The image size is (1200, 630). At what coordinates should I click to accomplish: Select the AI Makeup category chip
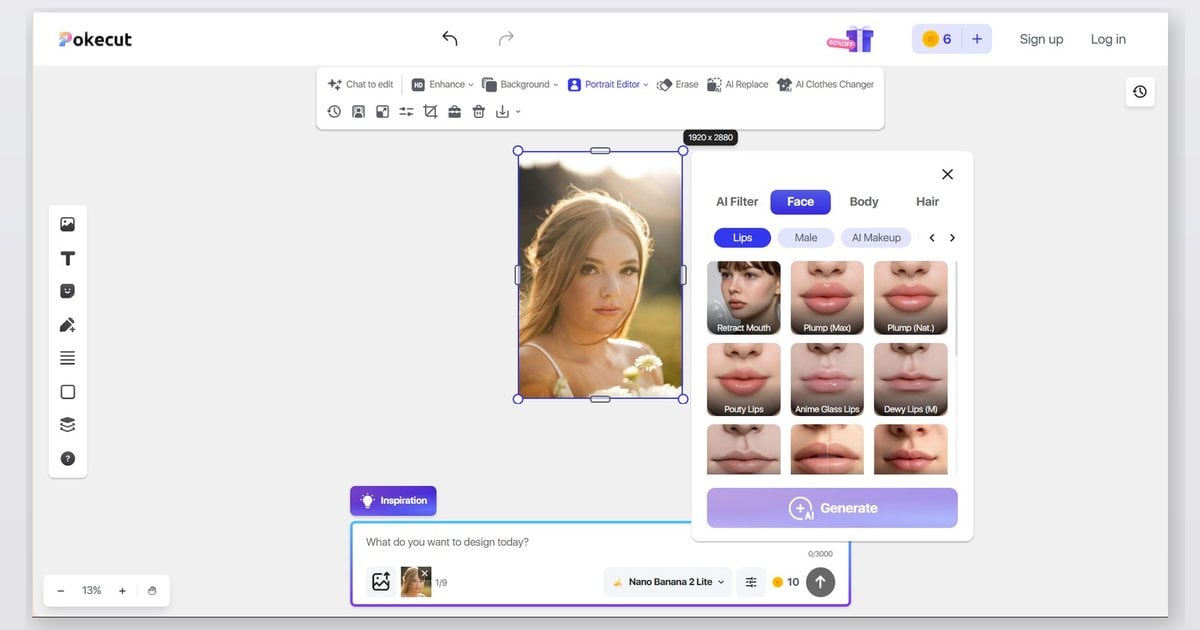click(876, 238)
